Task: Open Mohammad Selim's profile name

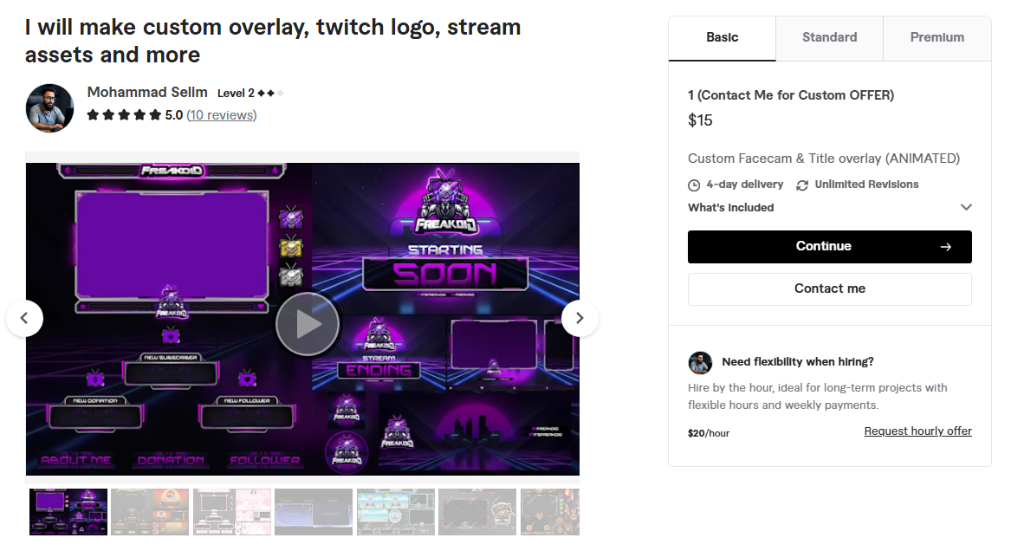Action: [x=147, y=92]
